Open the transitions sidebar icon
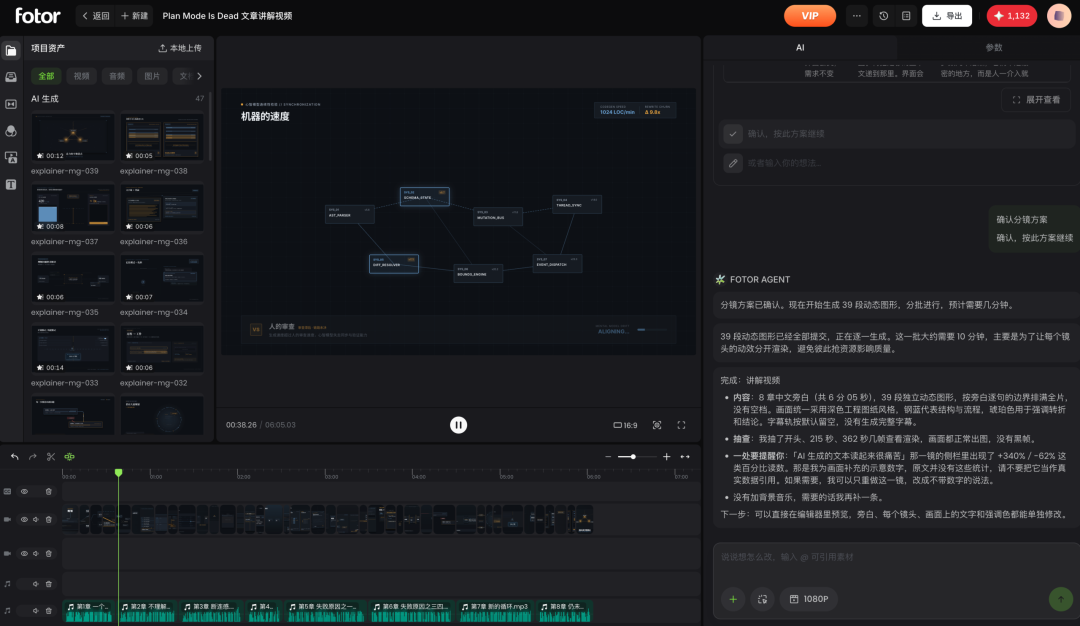This screenshot has width=1080, height=626. point(11,104)
